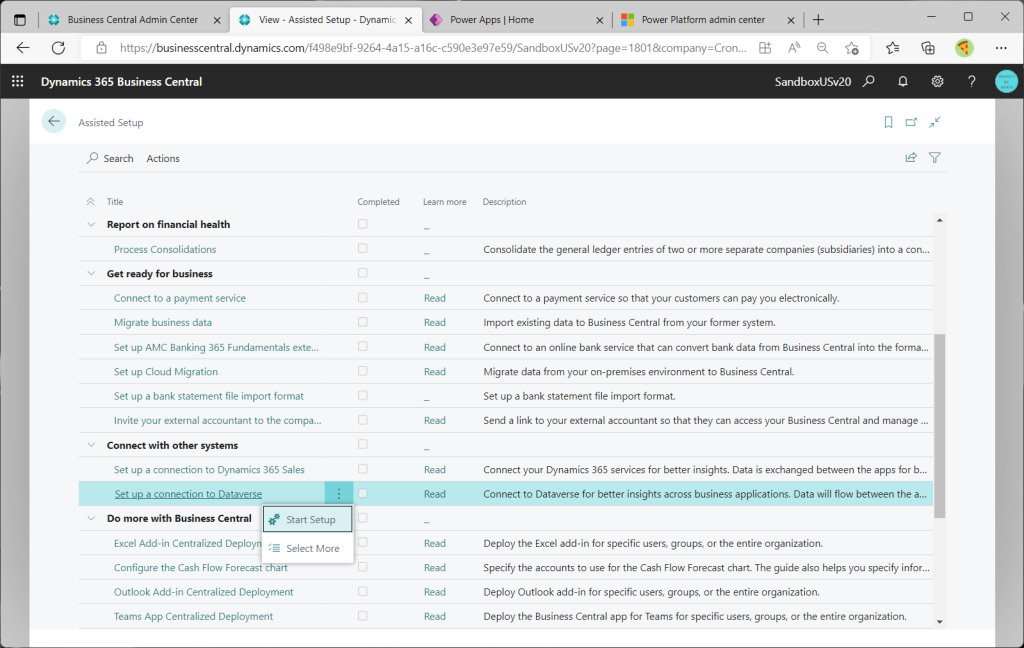Open the page in a new window
1024x648 pixels.
[x=911, y=122]
